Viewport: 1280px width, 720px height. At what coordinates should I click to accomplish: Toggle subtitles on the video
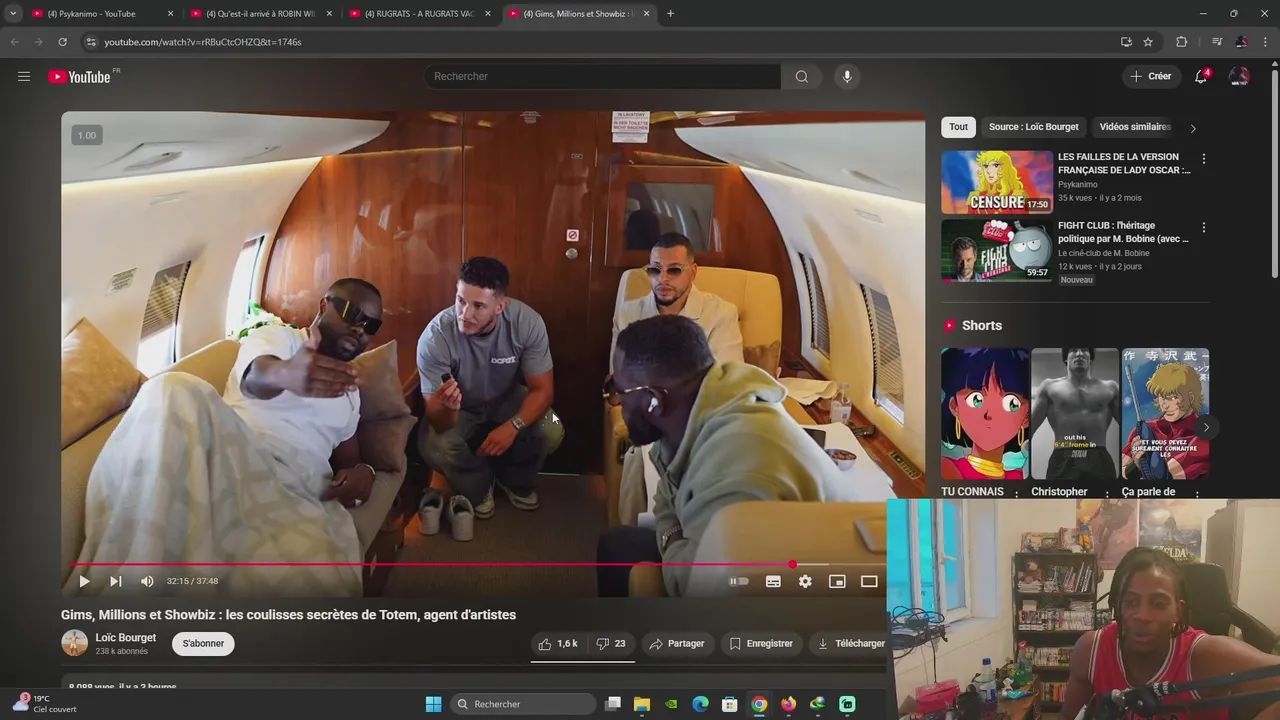(x=773, y=581)
